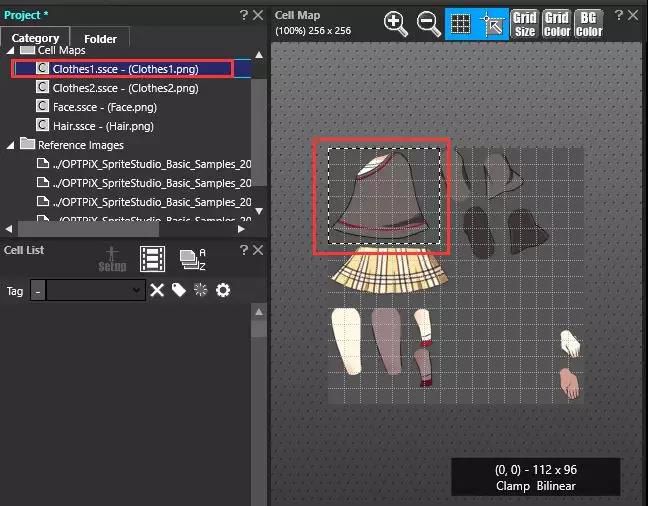648x506 pixels.
Task: Select Face.ssce cell map
Action: (105, 107)
